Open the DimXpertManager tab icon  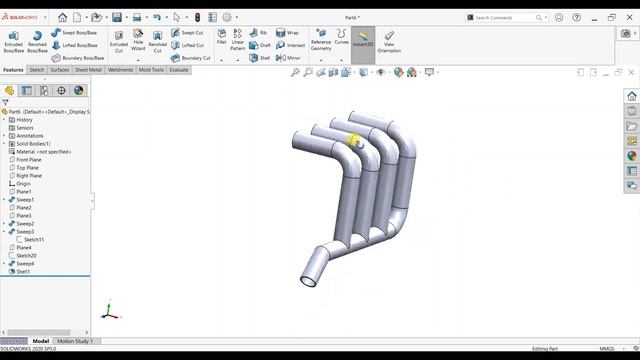tap(61, 90)
